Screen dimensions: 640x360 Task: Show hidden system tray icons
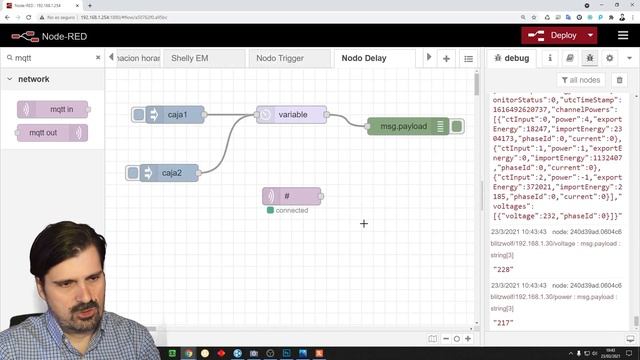coord(571,353)
